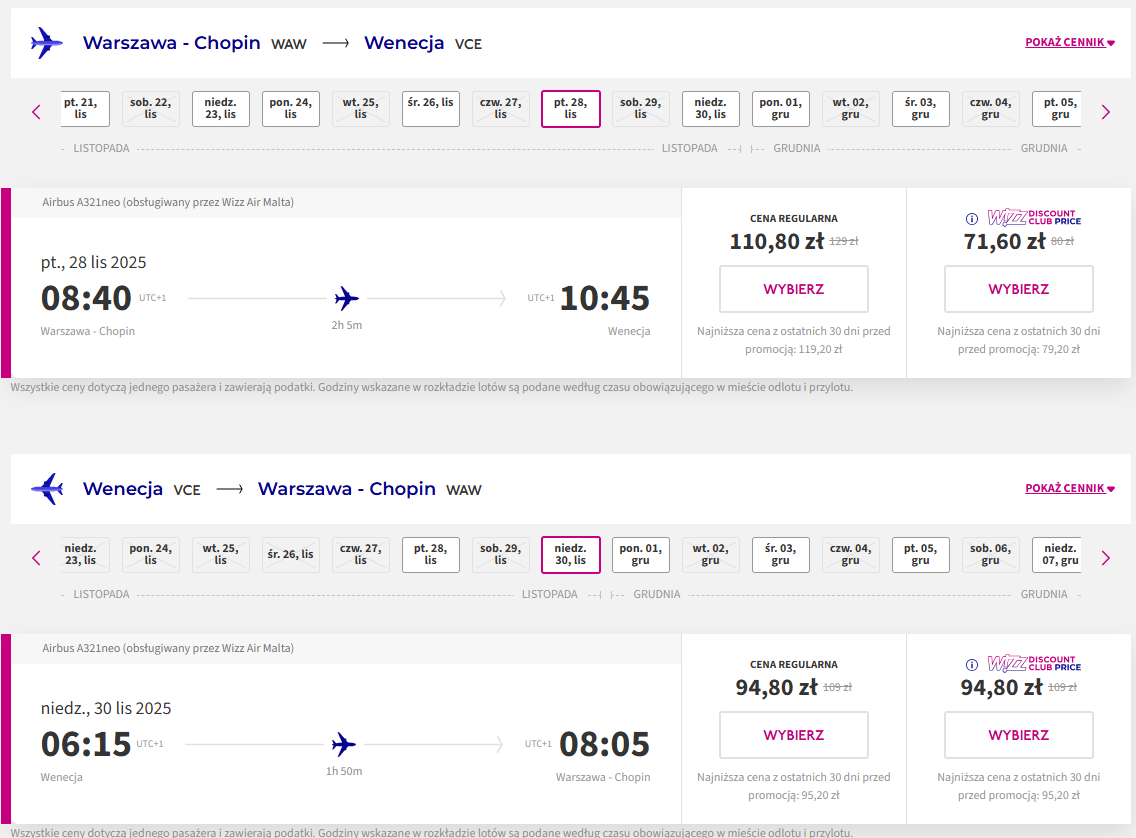Select return date pon. 01, gru

point(640,555)
